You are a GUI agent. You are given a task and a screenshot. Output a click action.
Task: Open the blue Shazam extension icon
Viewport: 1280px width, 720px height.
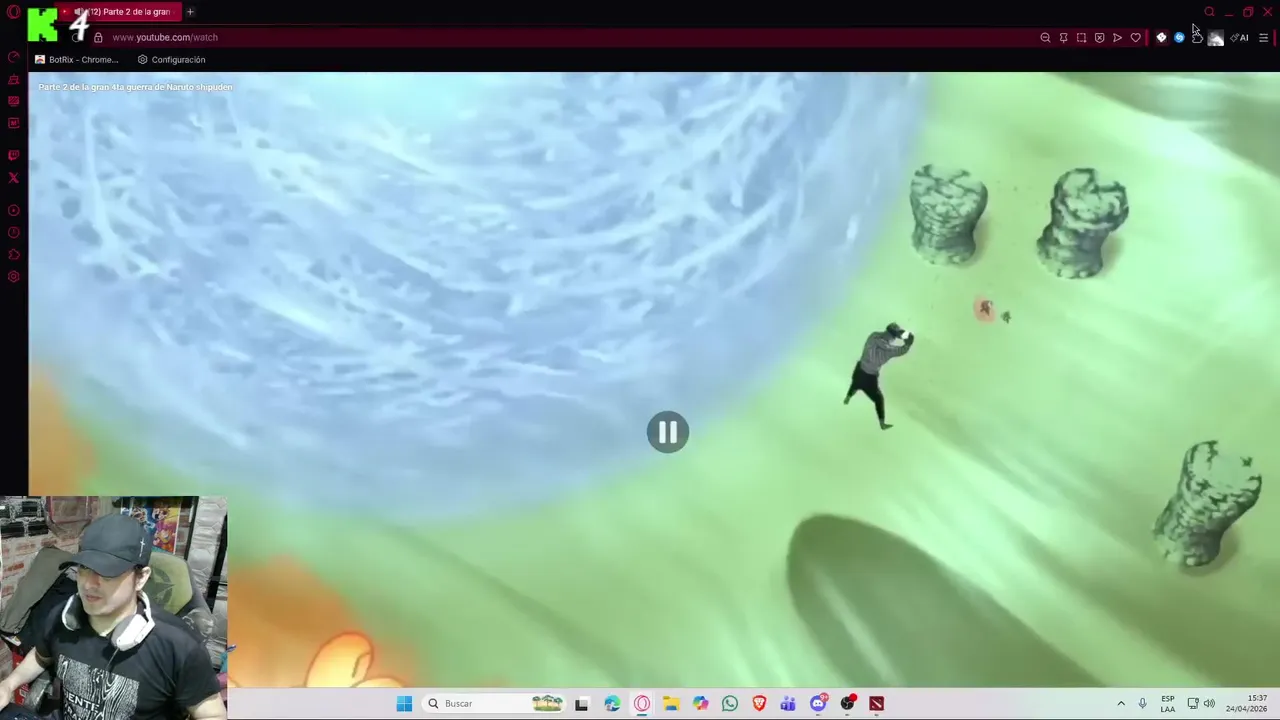click(1179, 38)
